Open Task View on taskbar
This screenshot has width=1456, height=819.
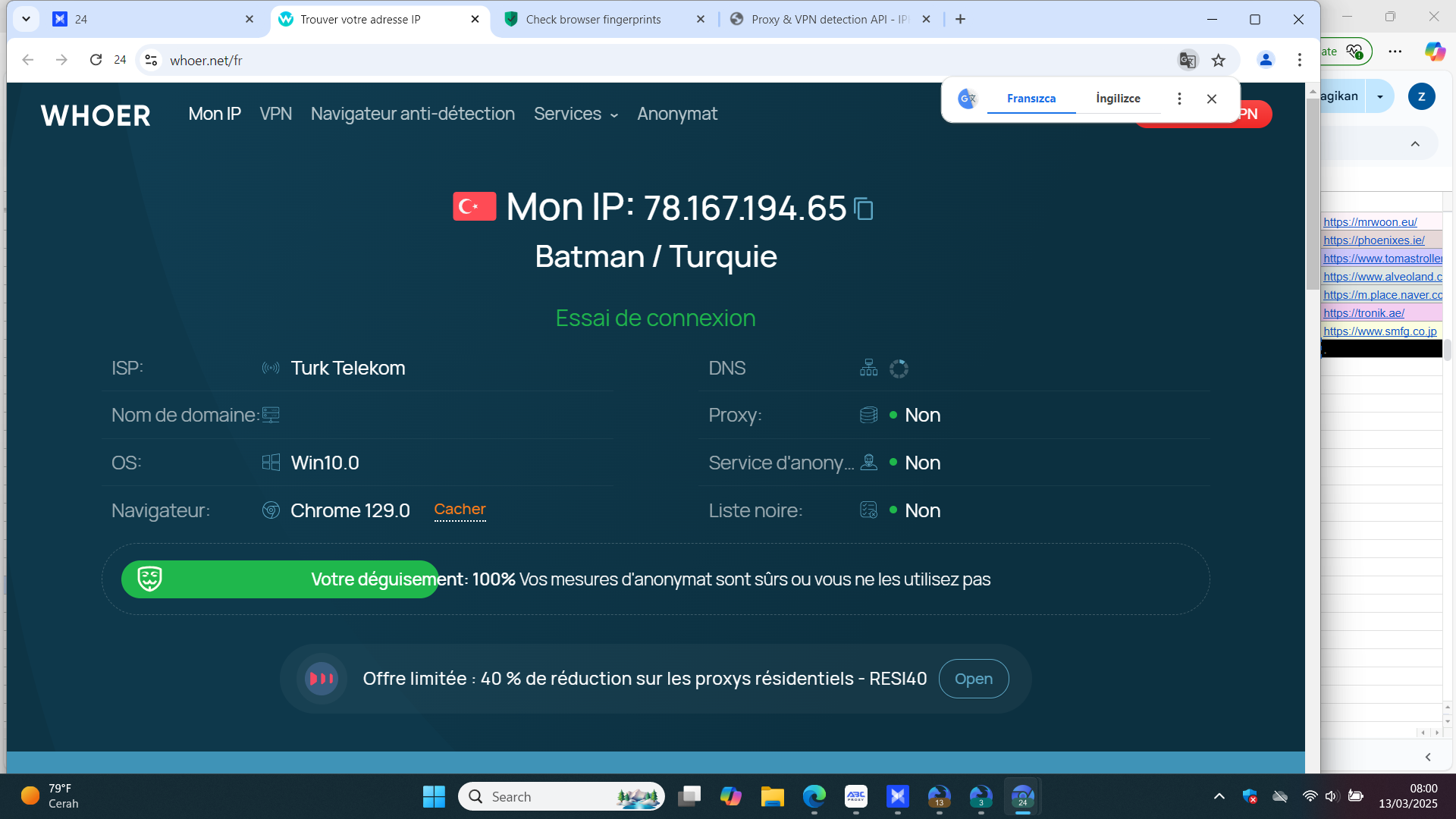pyautogui.click(x=689, y=796)
